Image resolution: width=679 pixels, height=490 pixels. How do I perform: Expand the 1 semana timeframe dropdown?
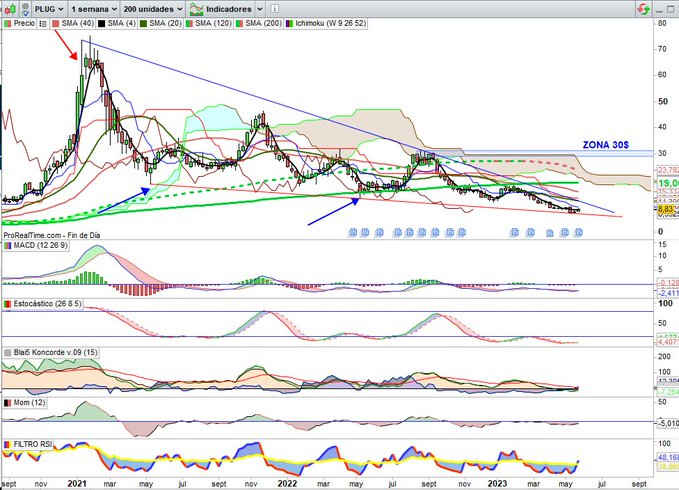(x=94, y=9)
